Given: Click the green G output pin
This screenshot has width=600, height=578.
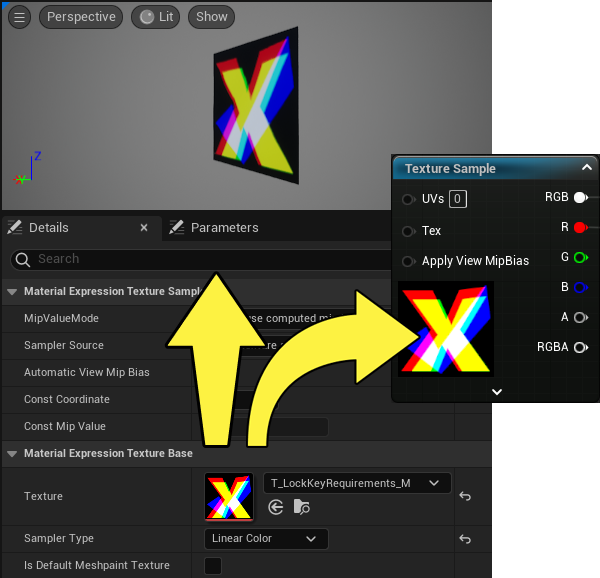Looking at the screenshot, I should [581, 257].
